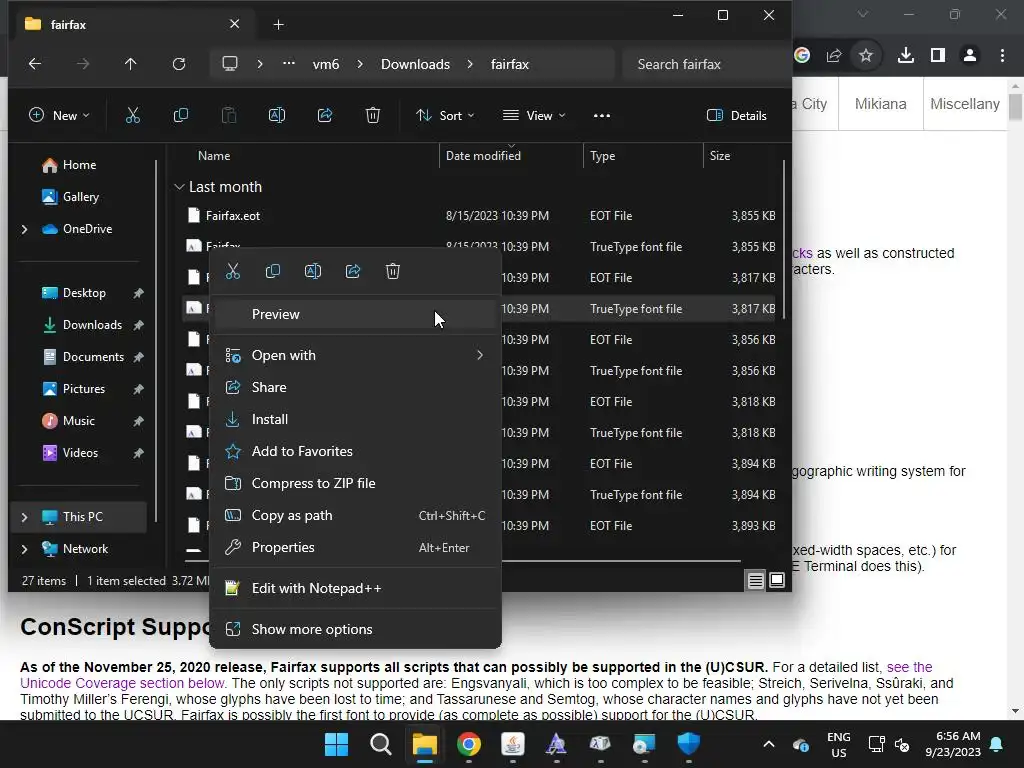
Task: Switch to large thumbnails view icon in status bar
Action: 777,580
